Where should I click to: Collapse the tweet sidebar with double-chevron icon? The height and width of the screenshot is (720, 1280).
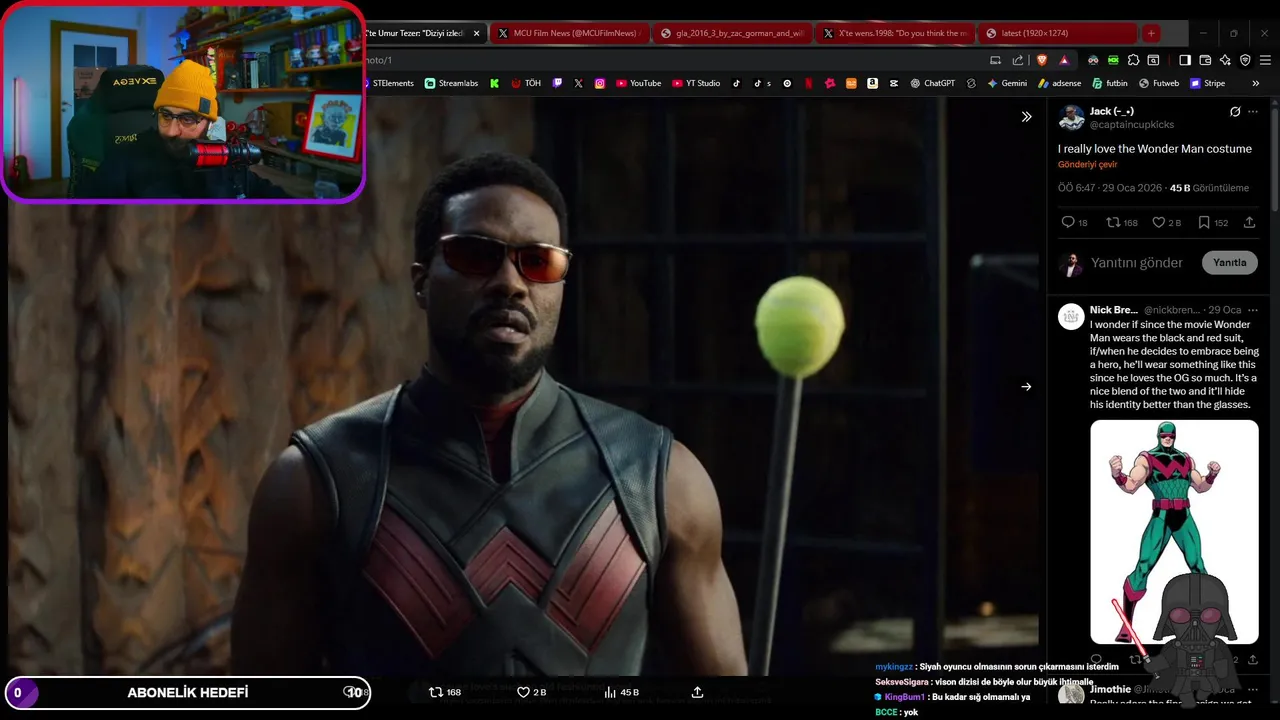[x=1026, y=116]
